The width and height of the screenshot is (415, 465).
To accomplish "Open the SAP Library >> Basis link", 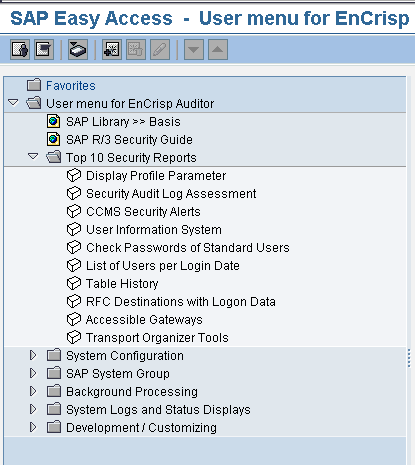I will tap(123, 122).
